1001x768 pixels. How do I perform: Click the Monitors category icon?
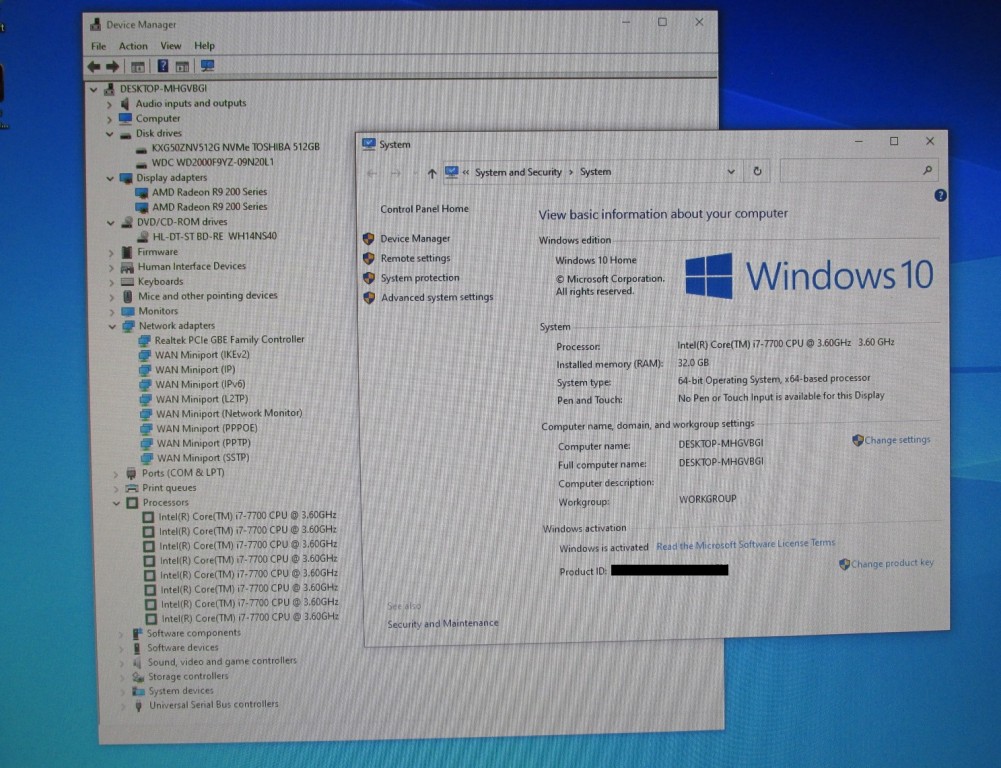[128, 312]
